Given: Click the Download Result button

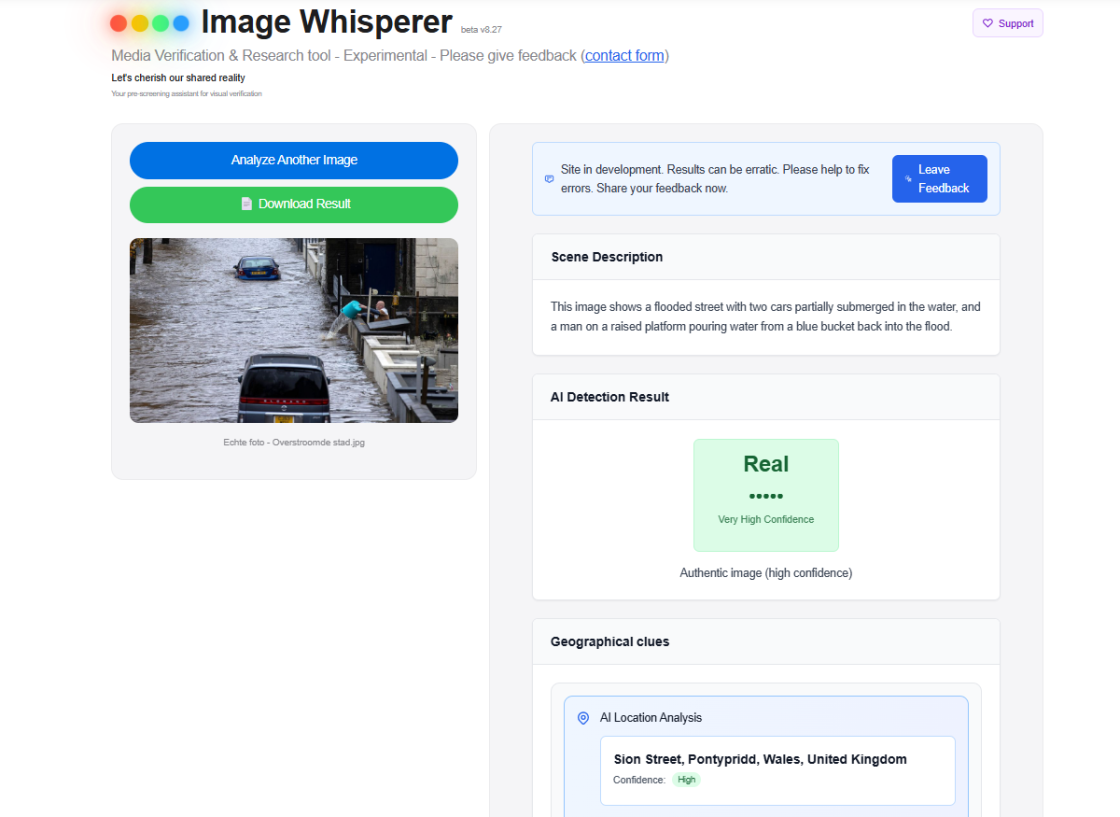Looking at the screenshot, I should (x=293, y=204).
